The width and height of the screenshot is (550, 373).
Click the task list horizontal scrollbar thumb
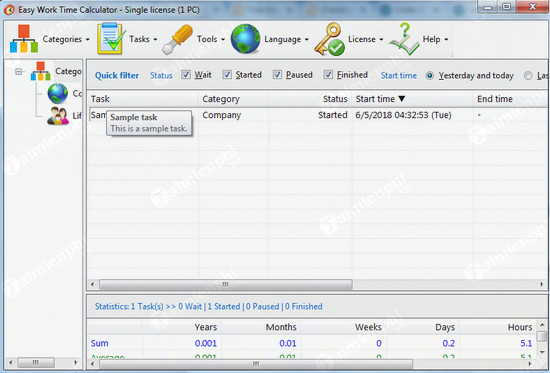click(226, 284)
